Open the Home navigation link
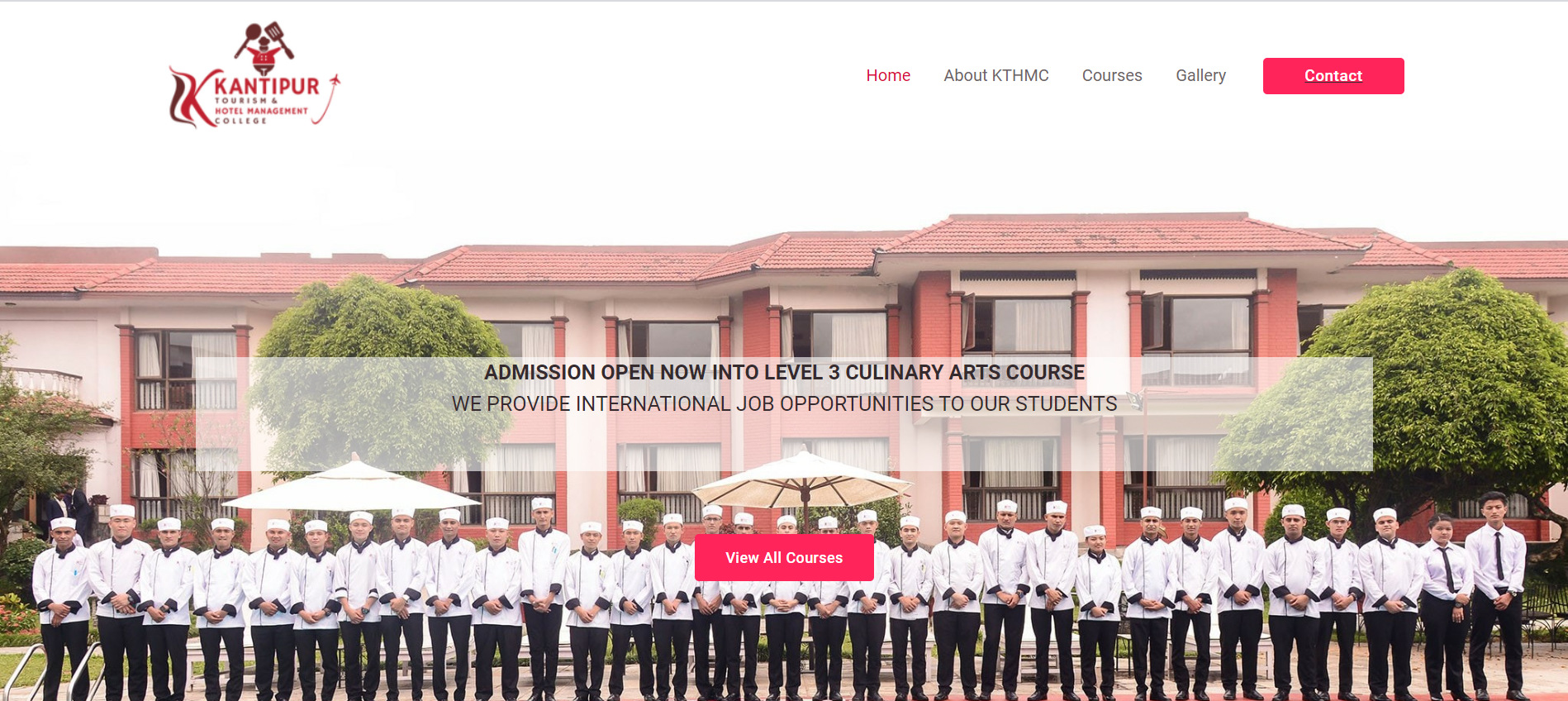 click(x=888, y=75)
